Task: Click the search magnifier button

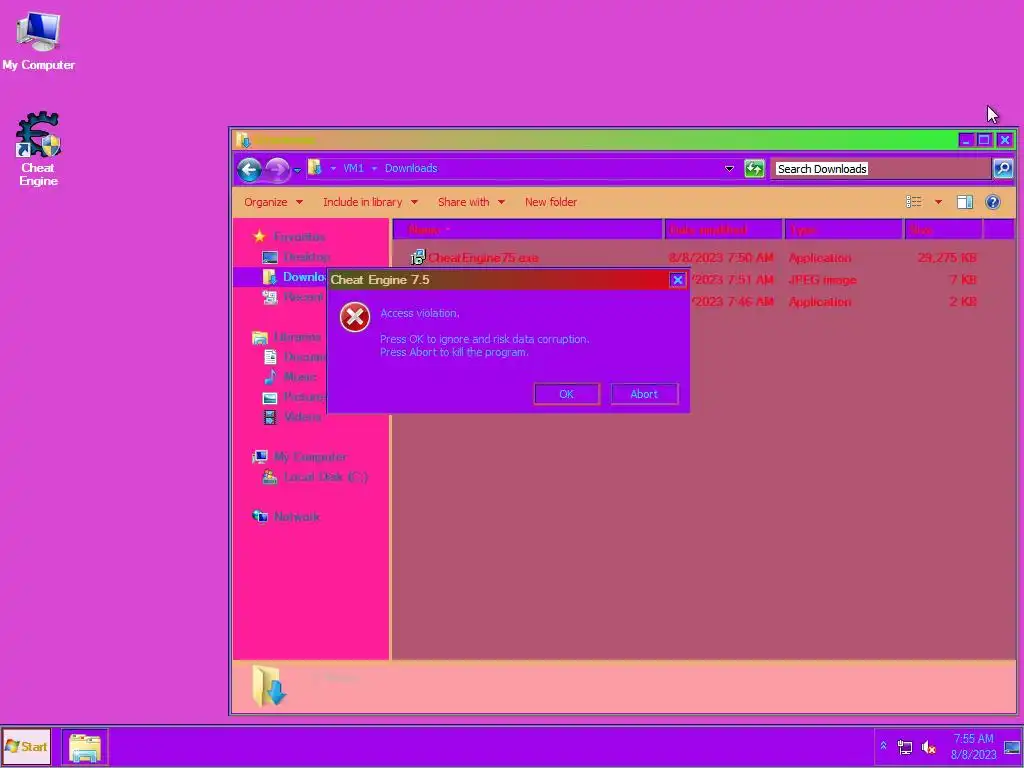Action: (1003, 168)
